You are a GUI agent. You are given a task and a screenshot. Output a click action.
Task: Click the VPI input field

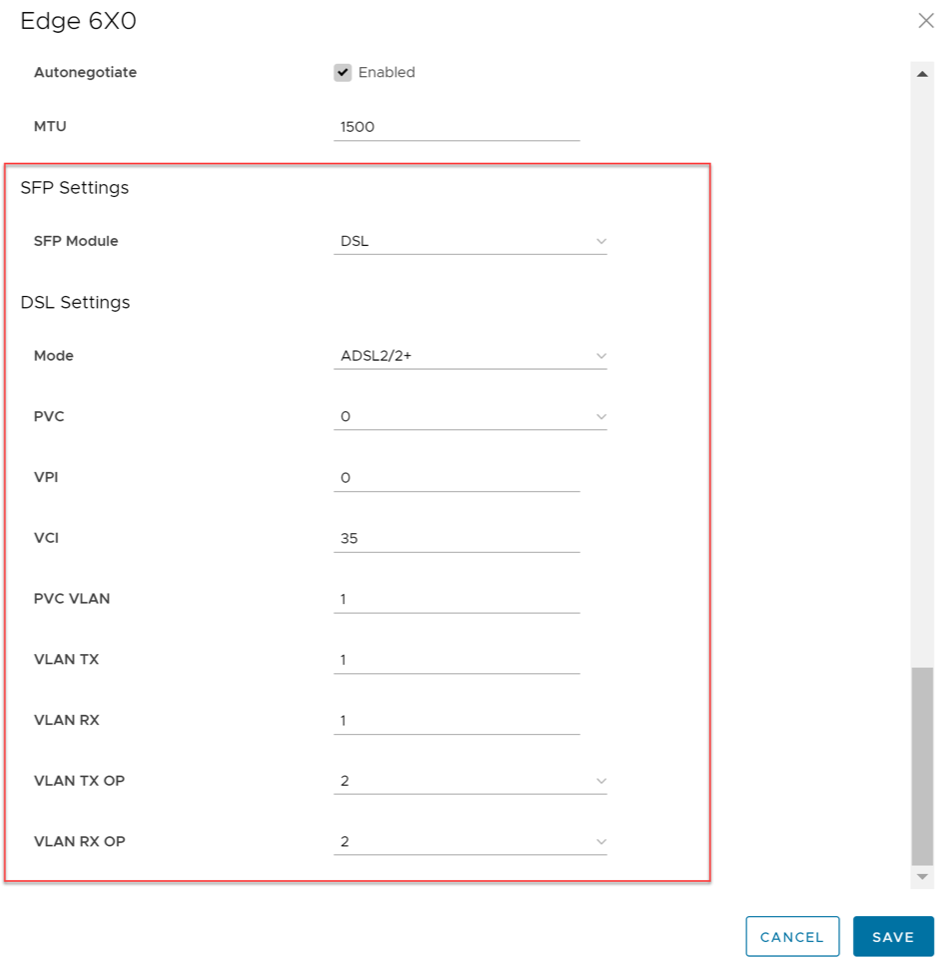(456, 478)
